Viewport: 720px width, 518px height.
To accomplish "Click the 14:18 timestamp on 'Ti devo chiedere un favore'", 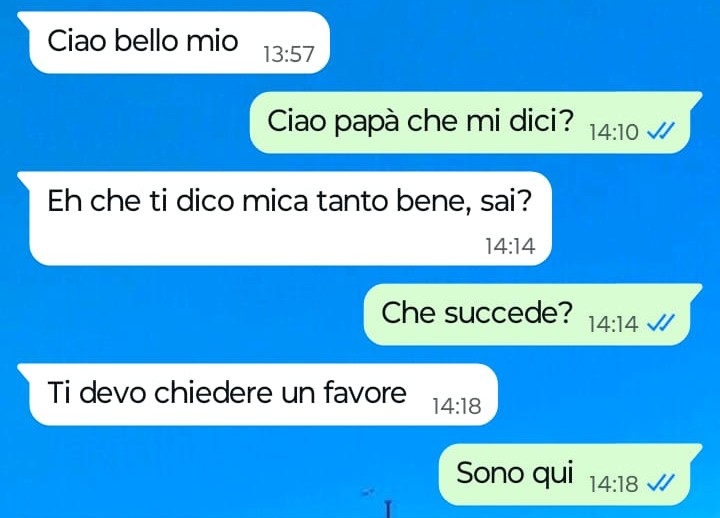I will click(x=457, y=406).
